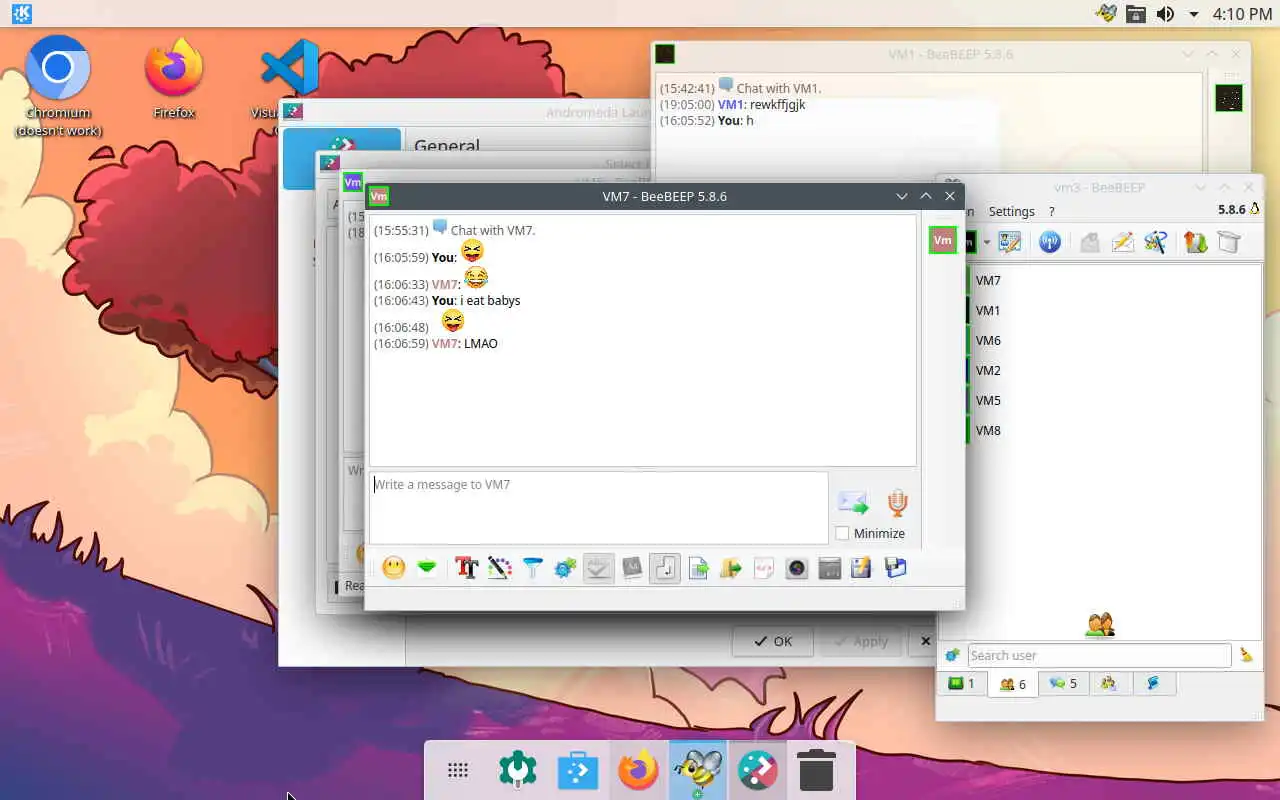Image resolution: width=1280 pixels, height=800 pixels.
Task: Expand the status dropdown arrow in vm3 toolbar
Action: pos(986,242)
